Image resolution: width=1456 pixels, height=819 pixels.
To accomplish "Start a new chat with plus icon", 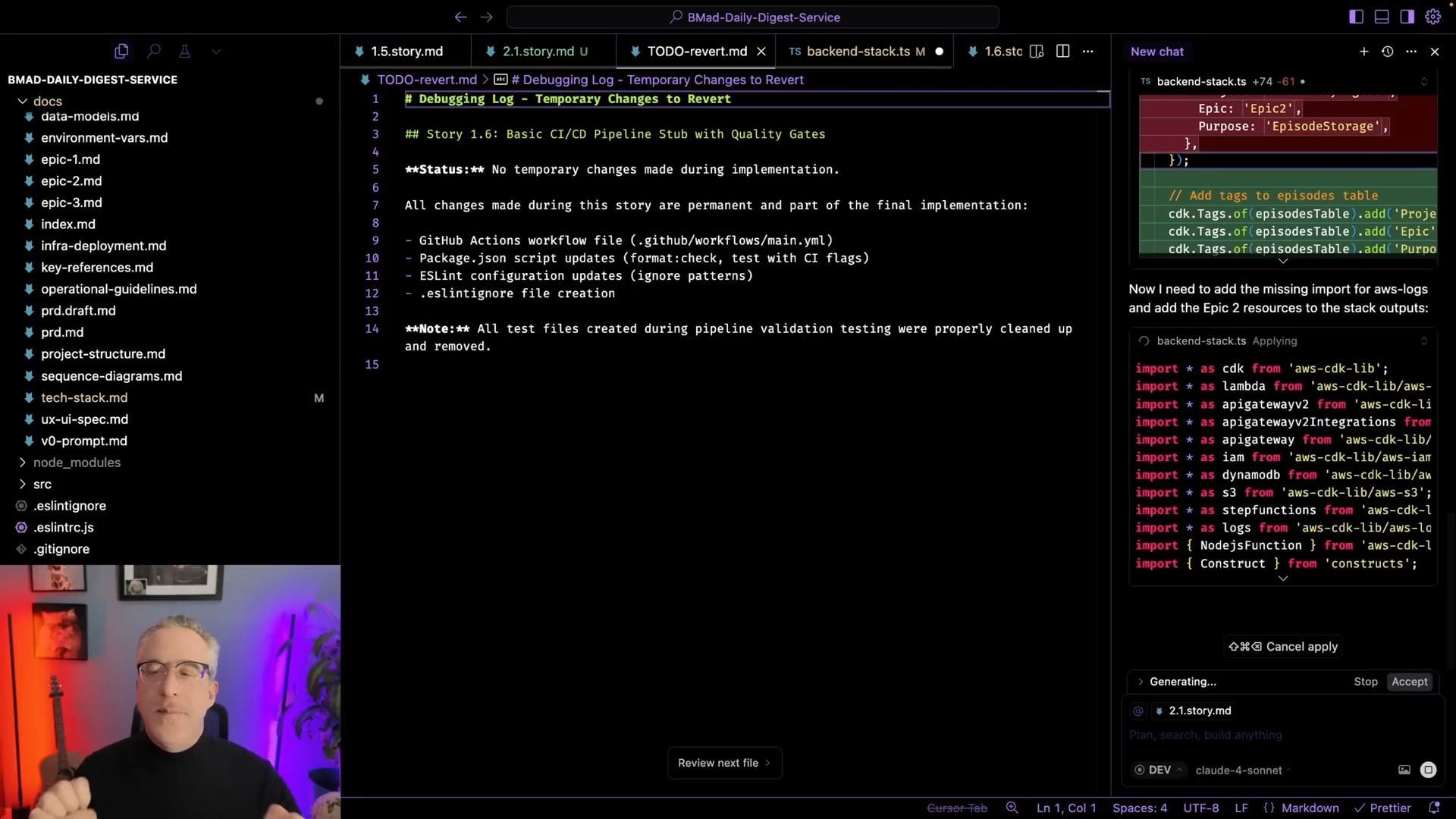I will [1363, 52].
